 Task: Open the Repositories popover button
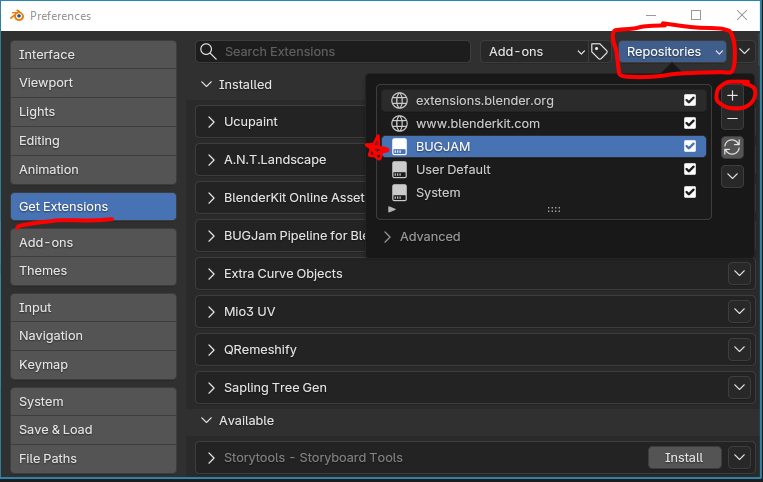[x=671, y=52]
